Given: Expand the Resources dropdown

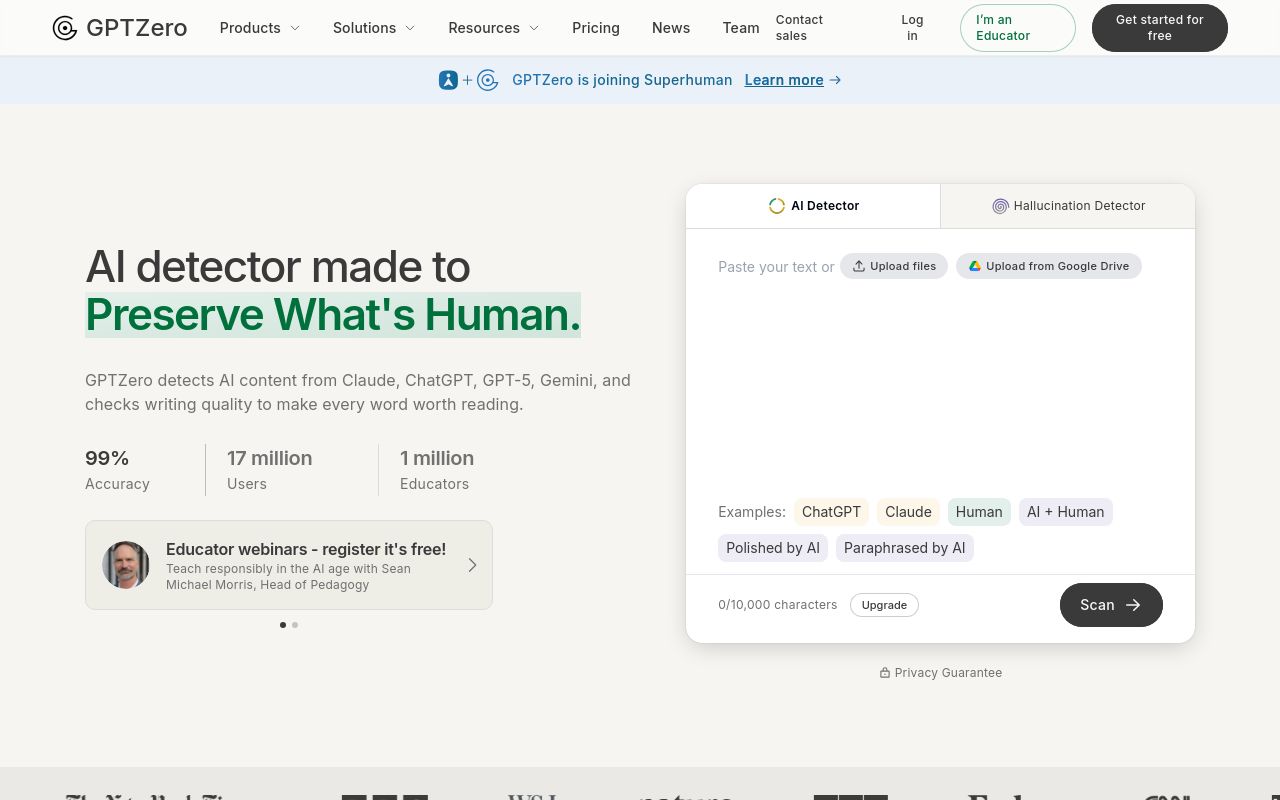Looking at the screenshot, I should click(493, 28).
